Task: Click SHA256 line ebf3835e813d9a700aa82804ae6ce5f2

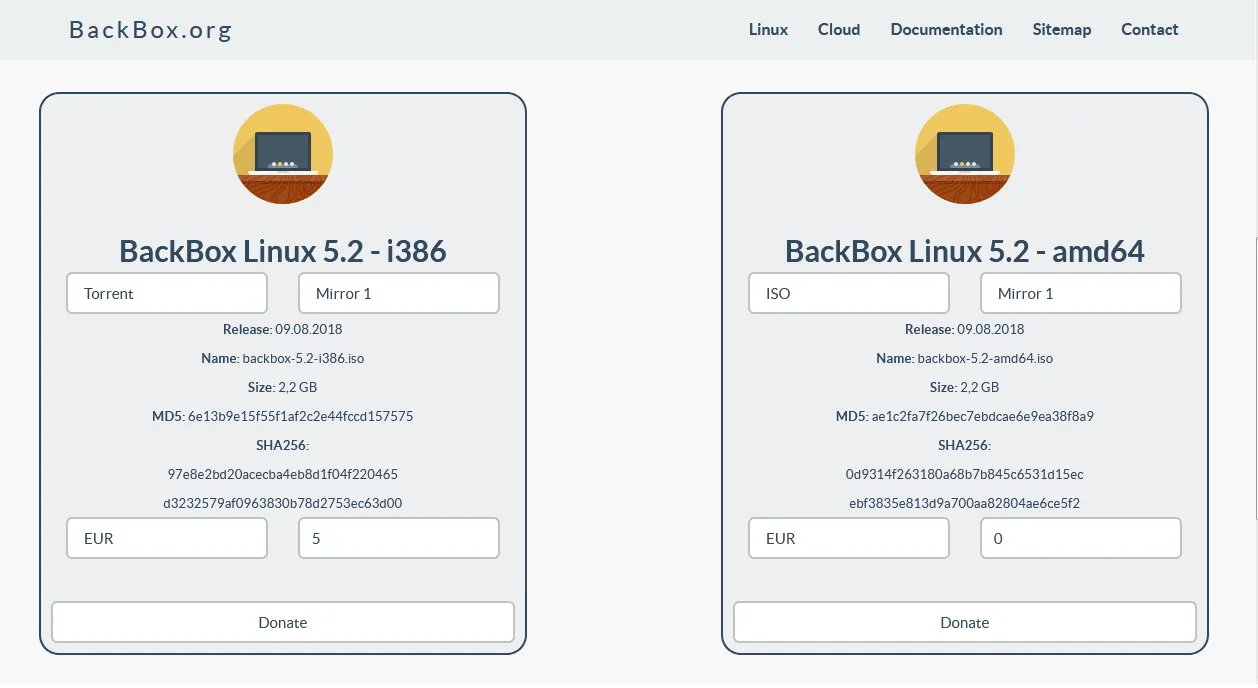Action: (965, 503)
